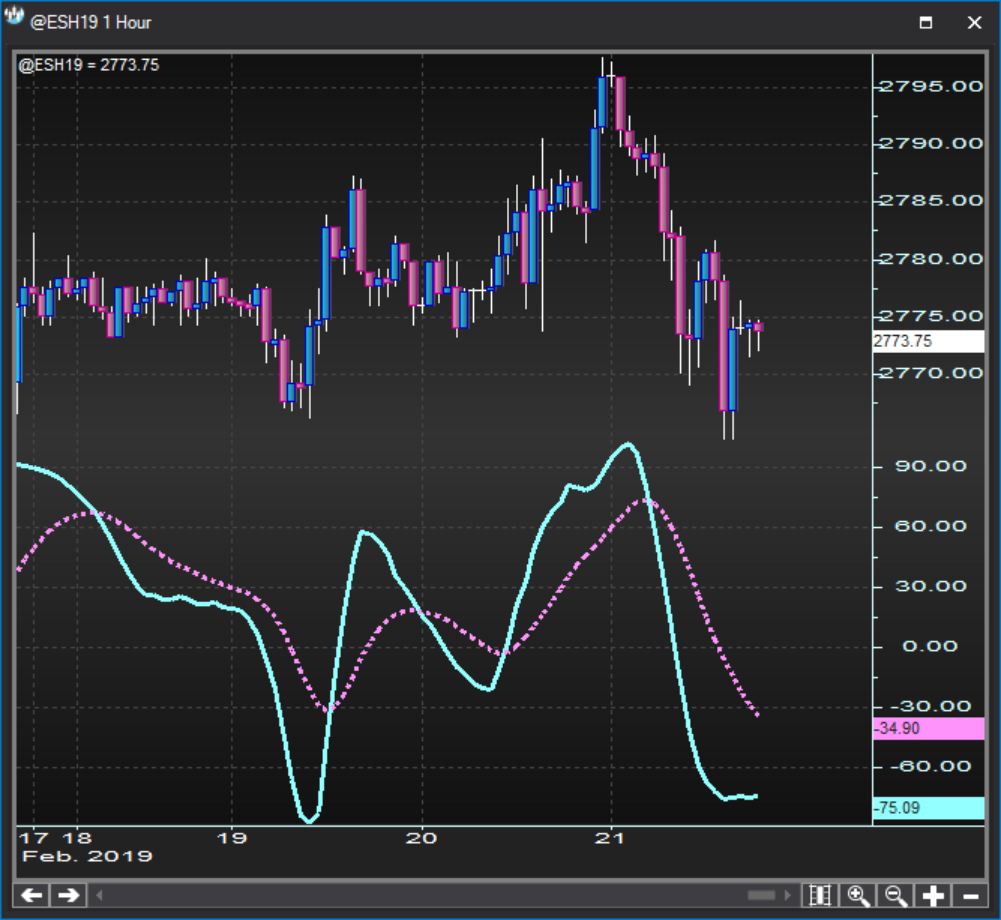Maximize the @ESH19 chart window
The width and height of the screenshot is (1001, 920).
[x=926, y=23]
